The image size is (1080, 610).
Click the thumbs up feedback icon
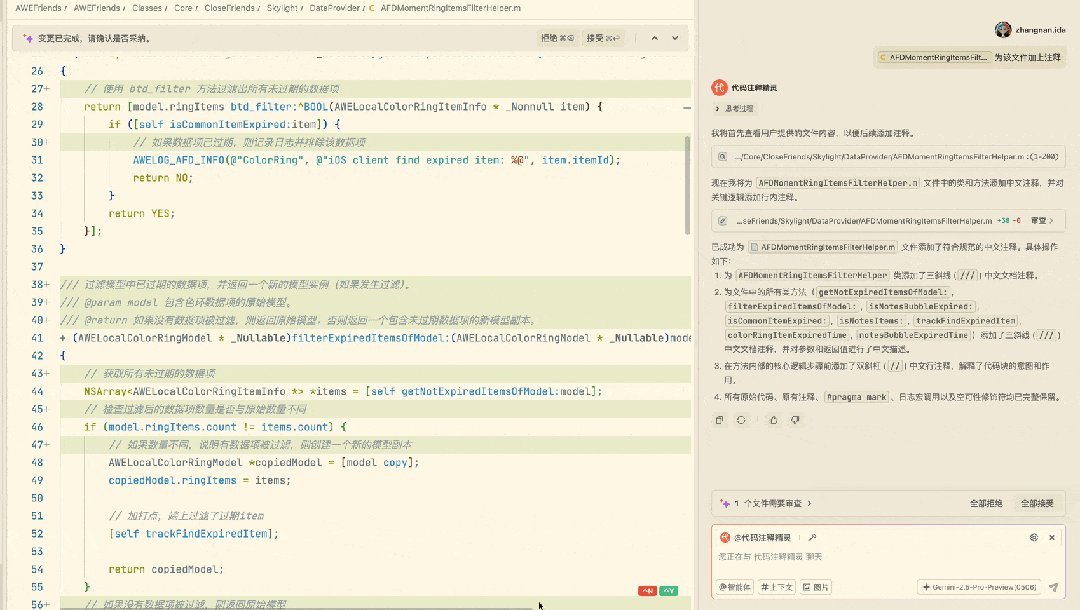pos(773,420)
